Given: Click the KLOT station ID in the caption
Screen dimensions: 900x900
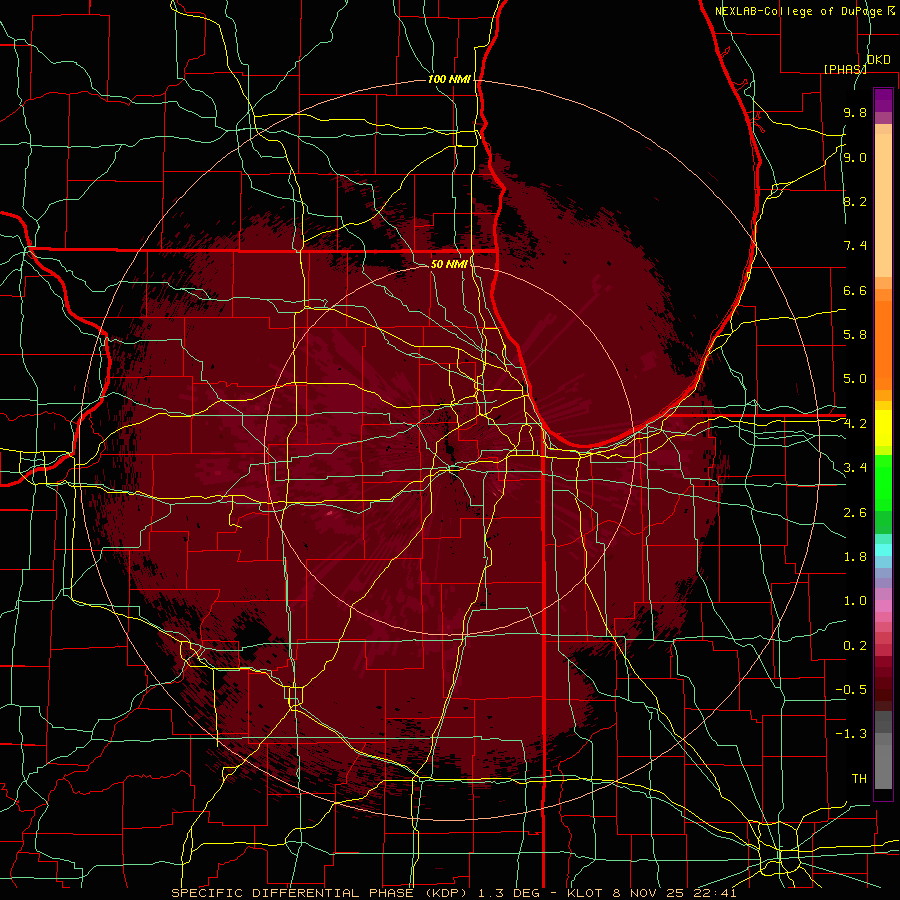Looking at the screenshot, I should tap(585, 893).
